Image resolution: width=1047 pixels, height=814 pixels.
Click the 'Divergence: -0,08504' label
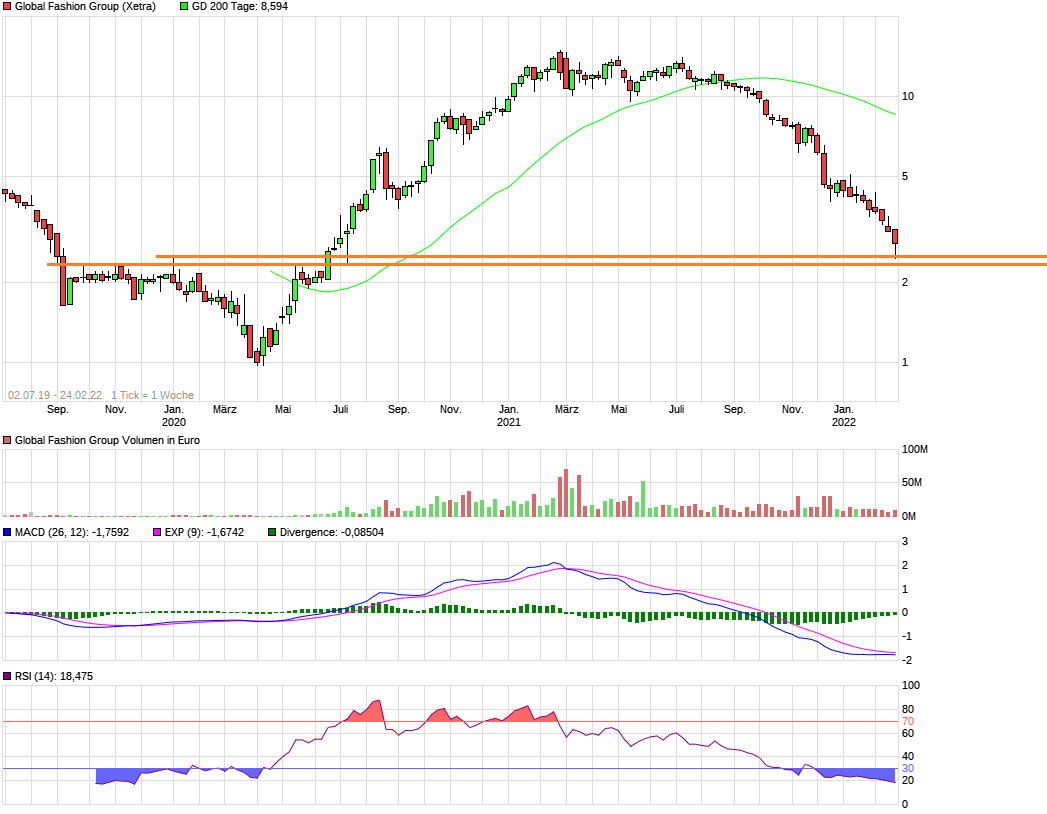pyautogui.click(x=332, y=532)
